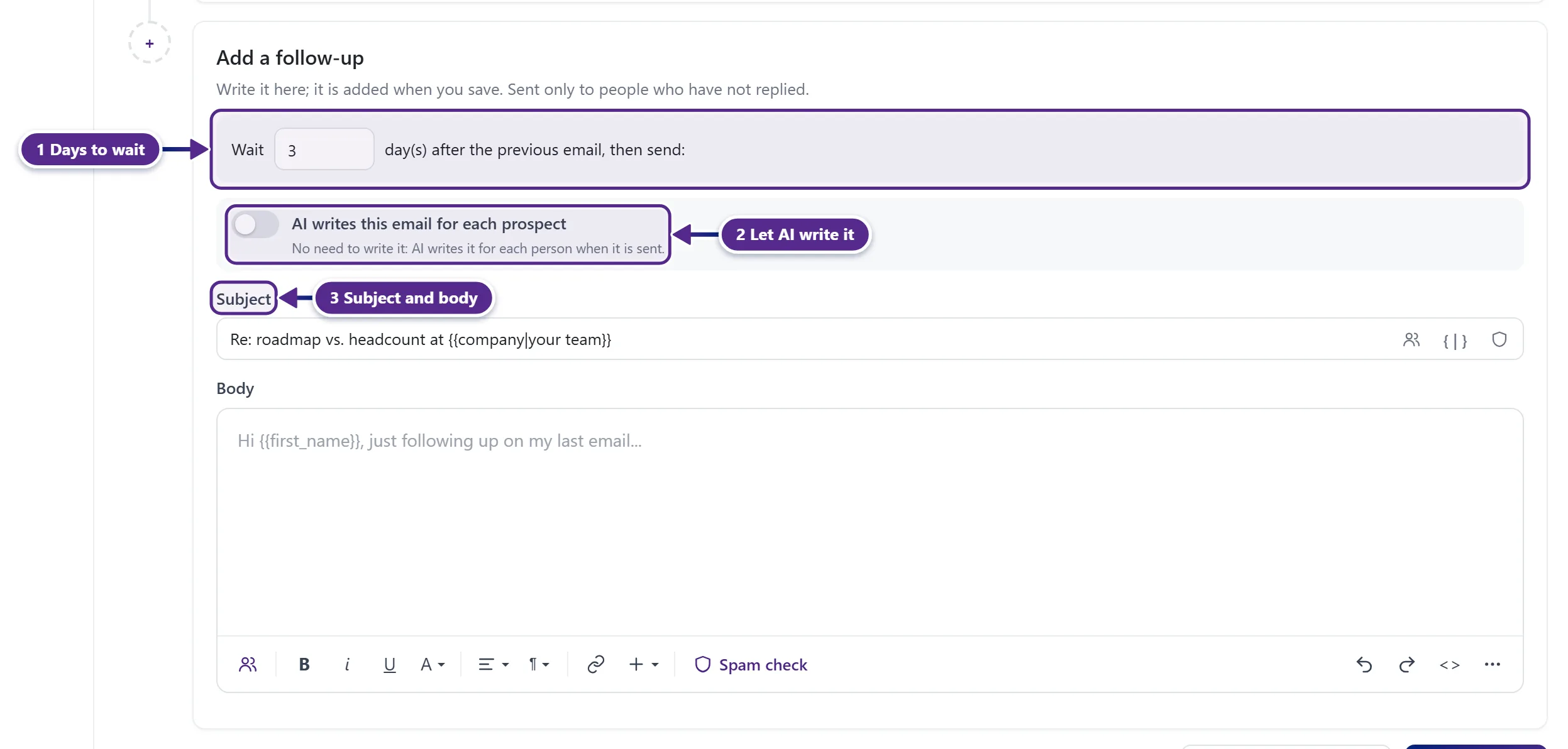Open personalization people icon in body toolbar

point(248,665)
